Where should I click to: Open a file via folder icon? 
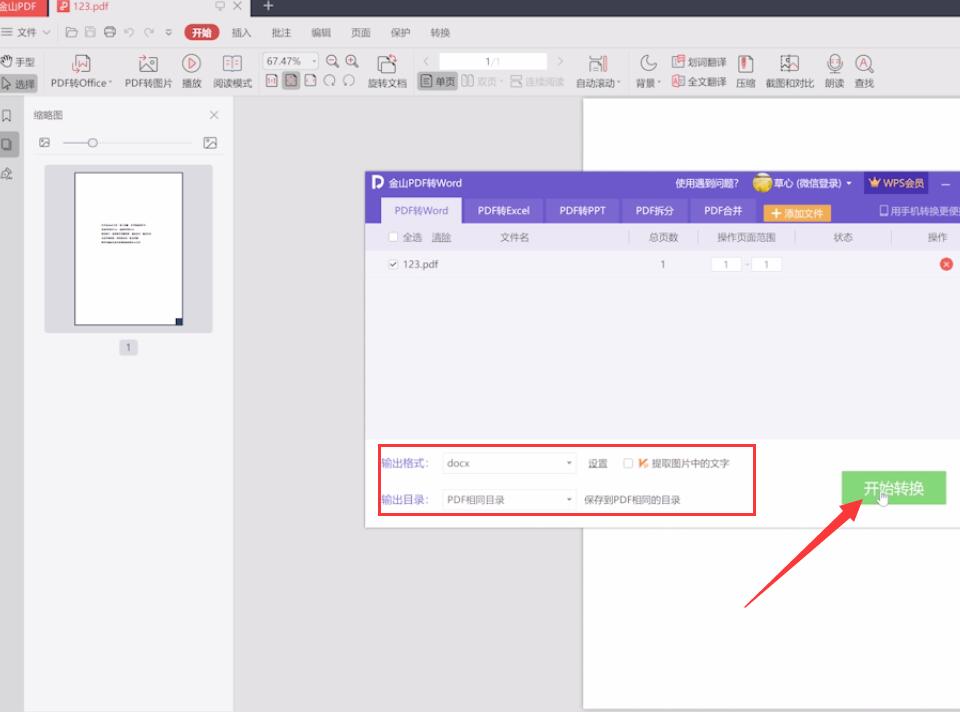pos(72,32)
